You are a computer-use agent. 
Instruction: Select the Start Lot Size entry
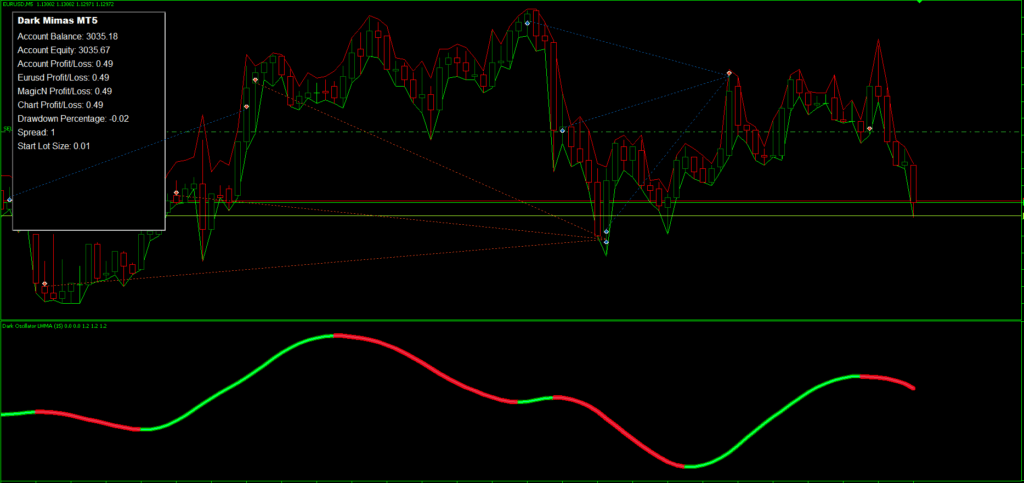pos(54,146)
